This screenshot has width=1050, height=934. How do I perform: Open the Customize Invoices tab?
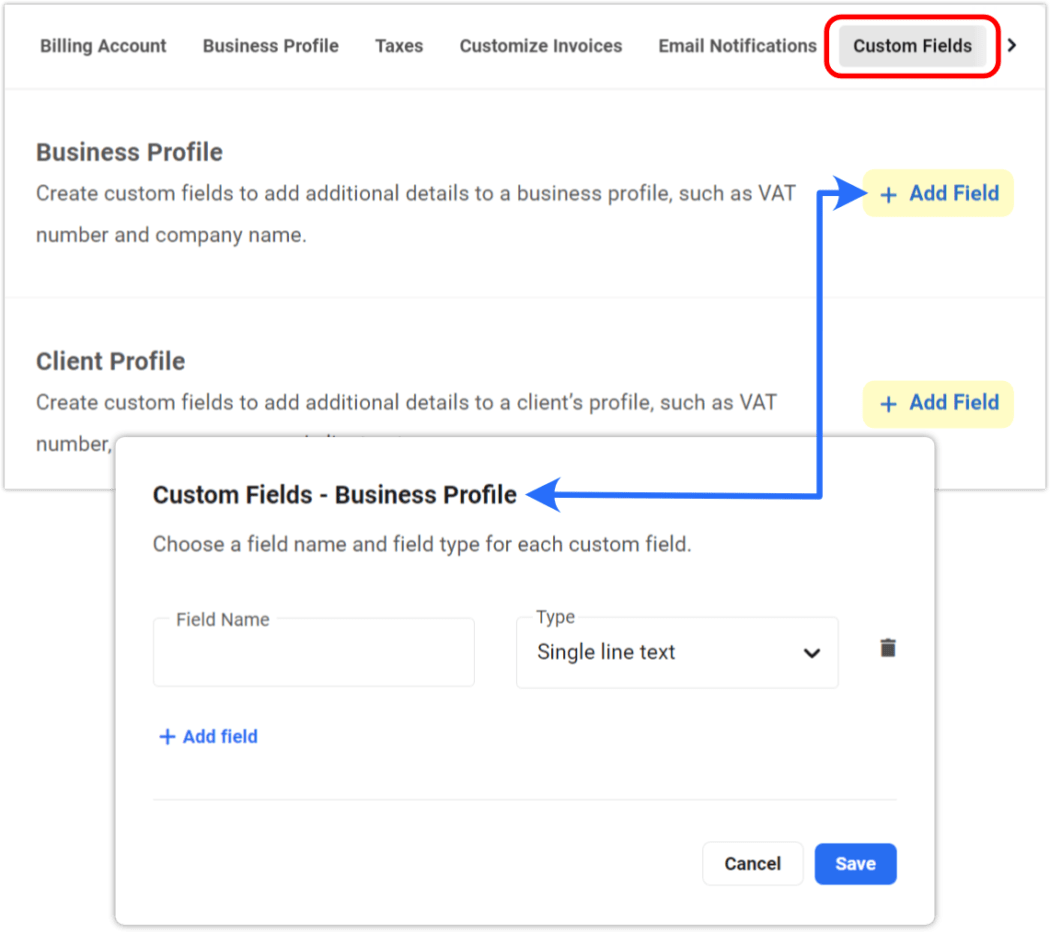(x=540, y=46)
